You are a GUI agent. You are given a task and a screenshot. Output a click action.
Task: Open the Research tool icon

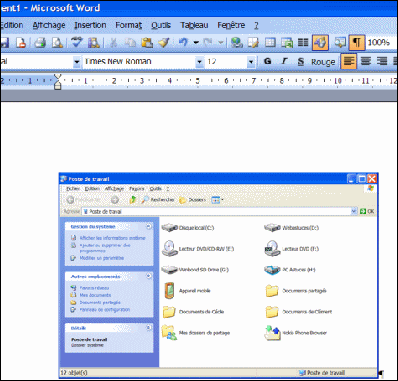pyautogui.click(x=94, y=43)
